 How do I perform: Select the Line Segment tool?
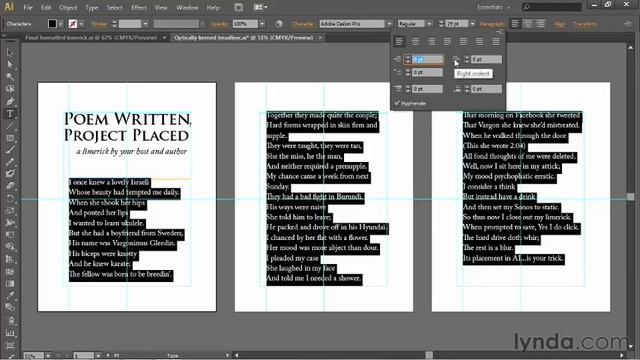[10, 126]
